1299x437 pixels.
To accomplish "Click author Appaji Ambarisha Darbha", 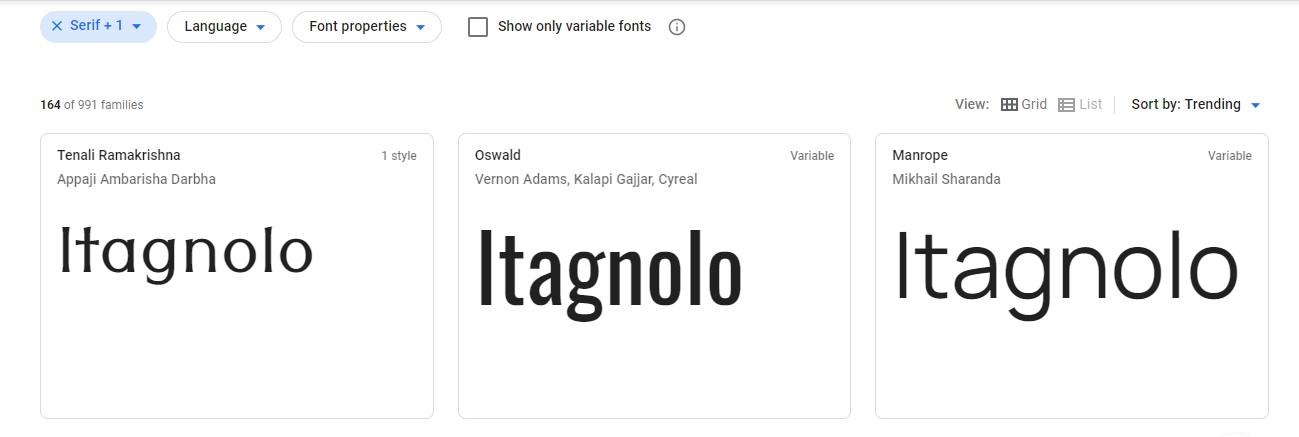I will point(137,179).
